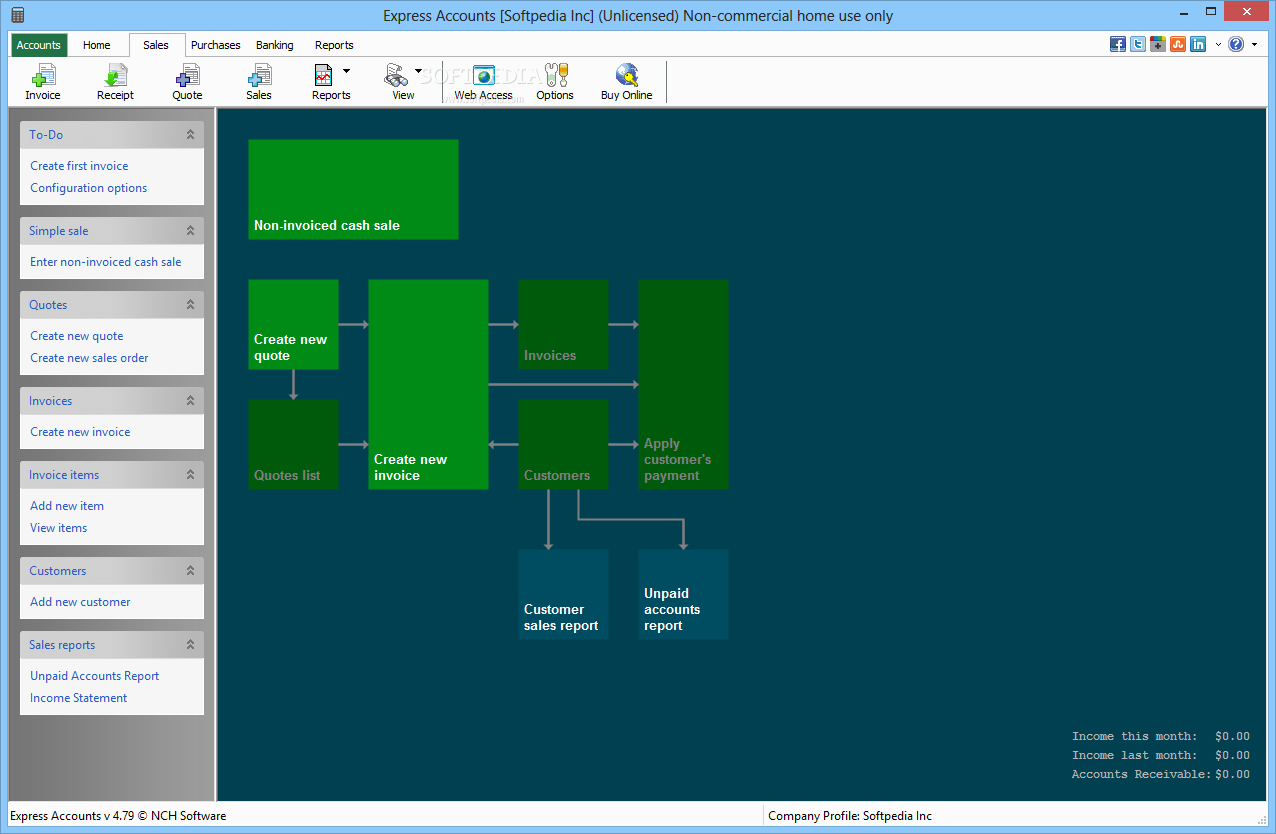Viewport: 1276px width, 834px height.
Task: Open View items link
Action: [58, 528]
